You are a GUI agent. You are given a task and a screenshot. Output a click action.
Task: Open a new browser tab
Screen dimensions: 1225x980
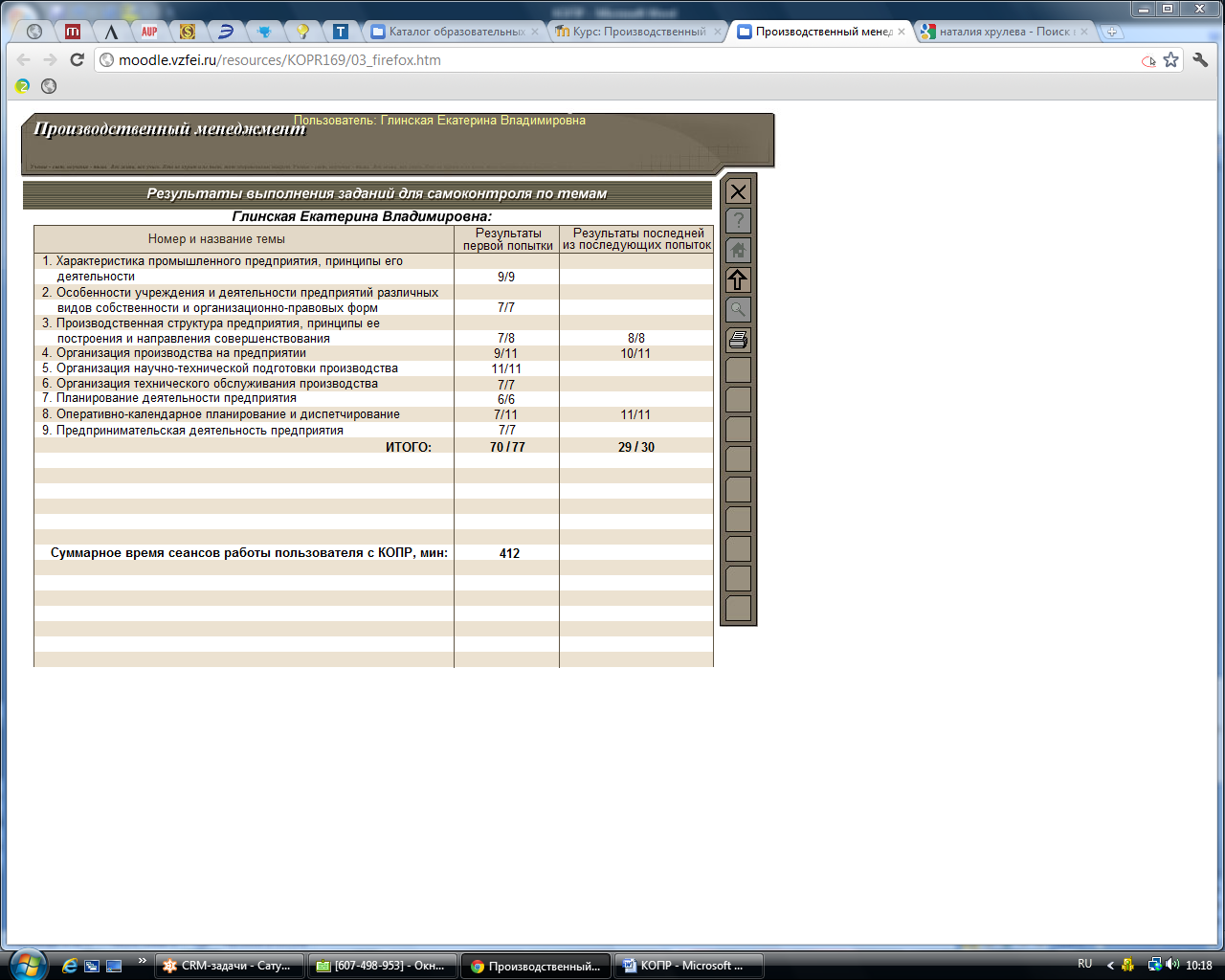coord(1112,32)
